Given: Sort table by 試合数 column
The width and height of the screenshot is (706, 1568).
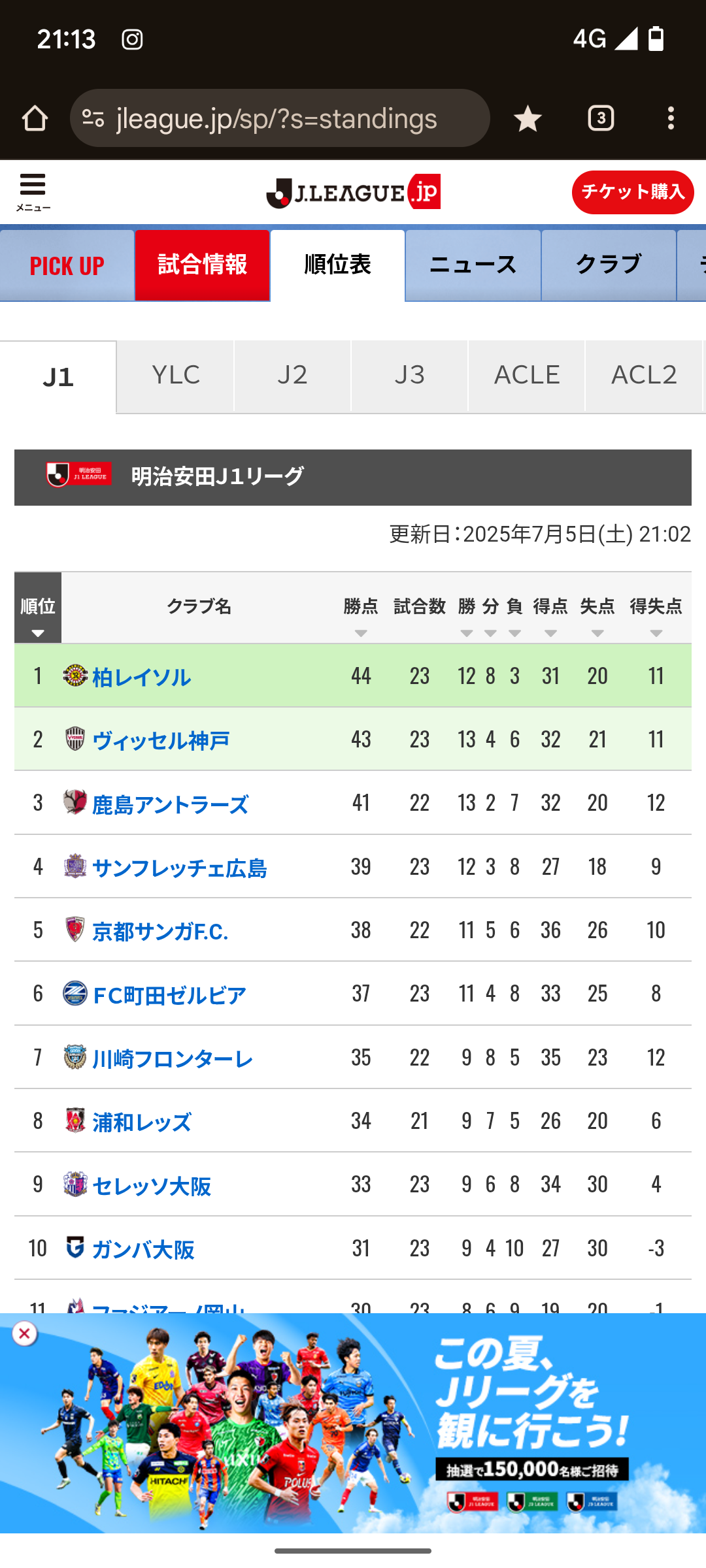Looking at the screenshot, I should [420, 608].
